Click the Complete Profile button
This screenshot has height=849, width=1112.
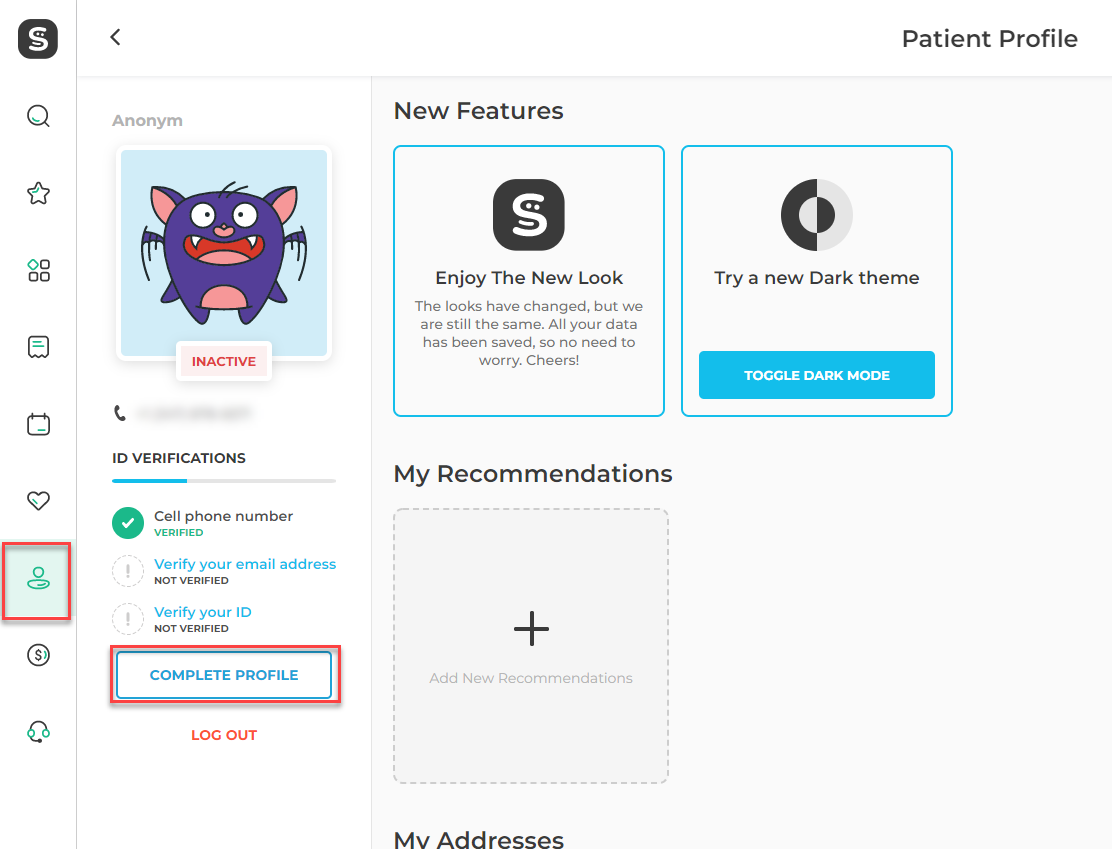point(224,675)
